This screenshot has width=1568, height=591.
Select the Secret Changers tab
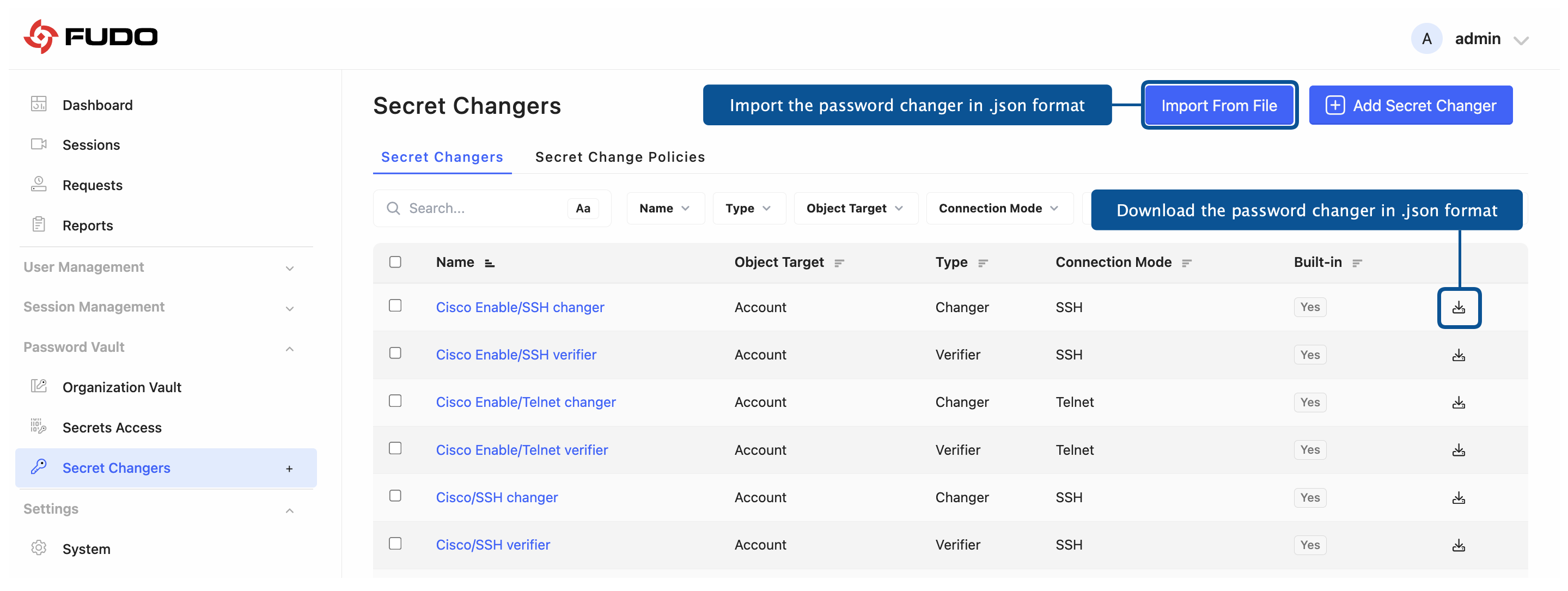pyautogui.click(x=442, y=157)
